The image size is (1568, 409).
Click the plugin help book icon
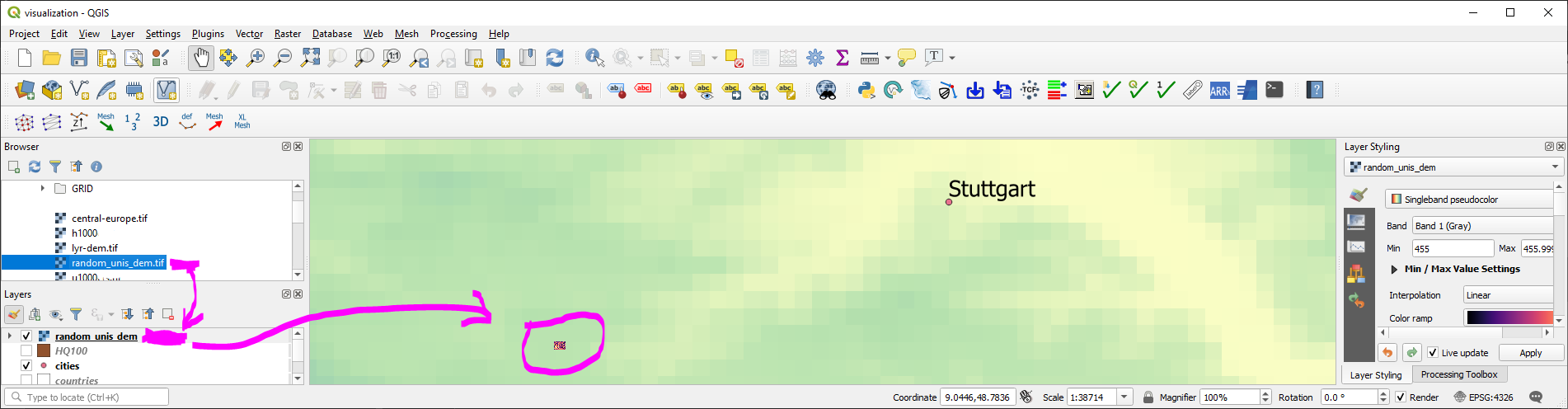pos(1315,90)
